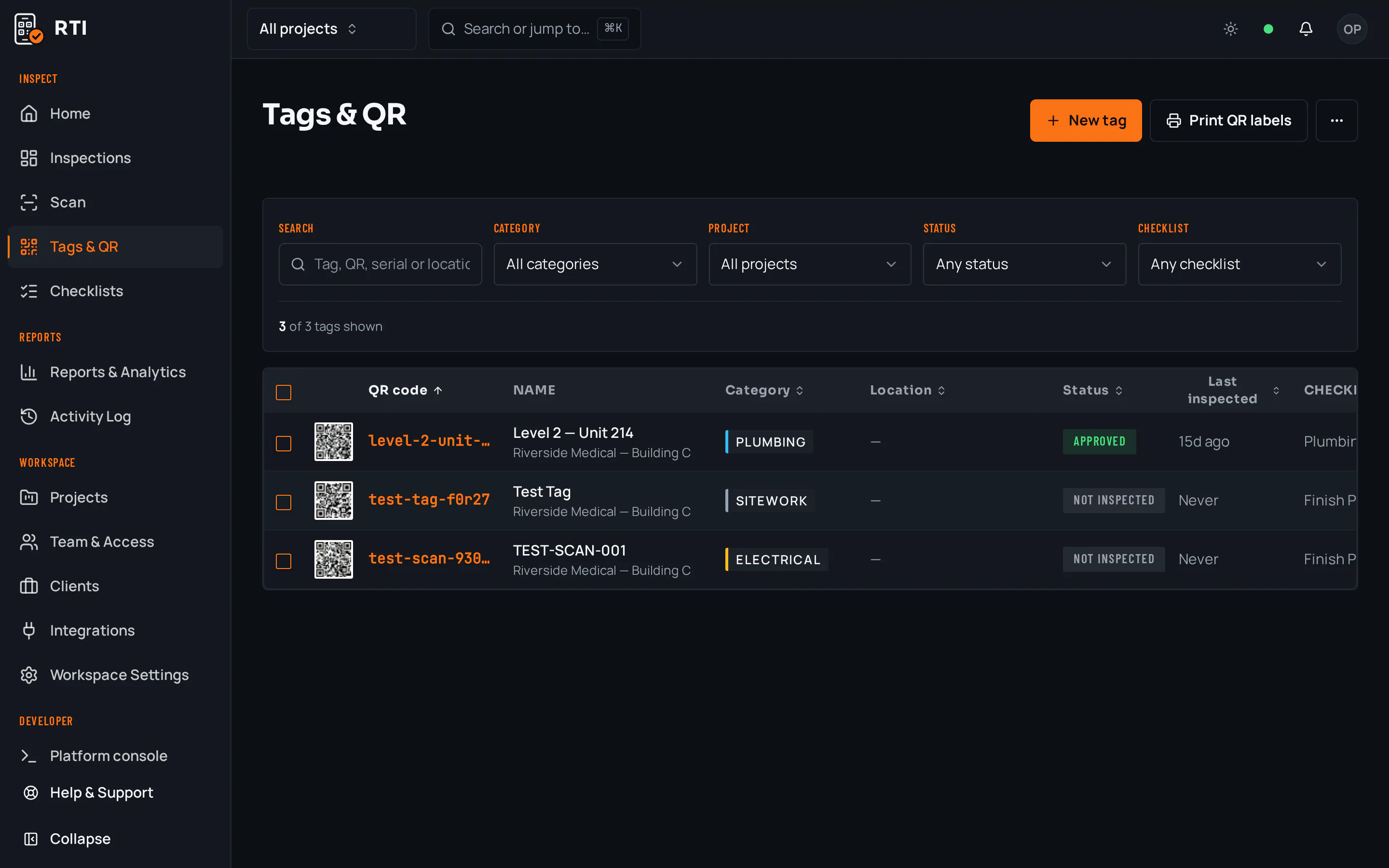
Task: Open notifications bell
Action: [x=1306, y=29]
